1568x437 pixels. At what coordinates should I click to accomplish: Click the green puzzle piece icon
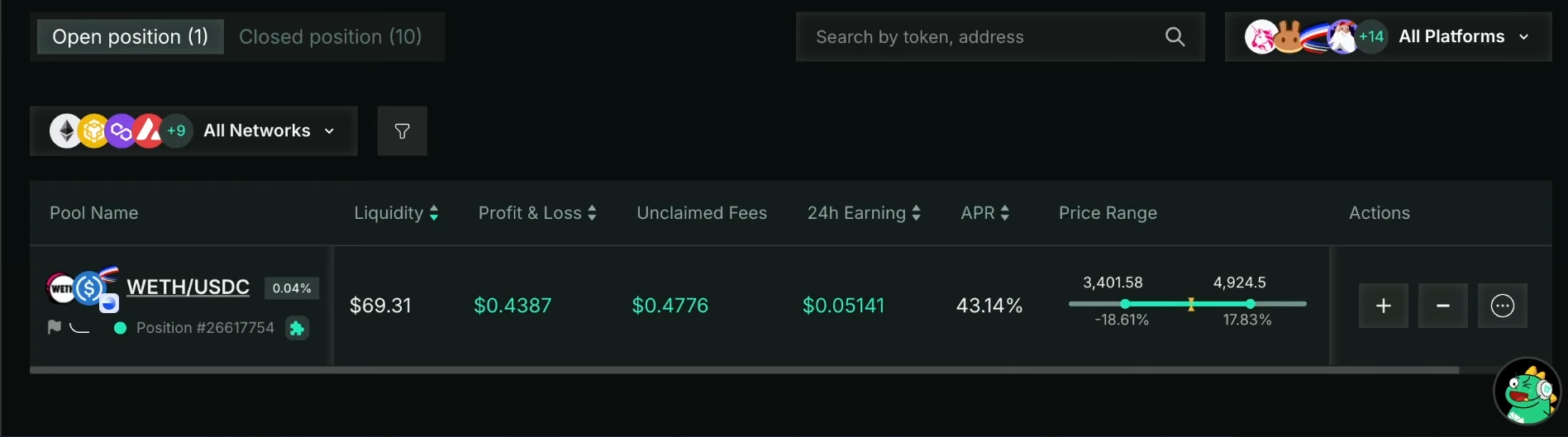pos(297,329)
